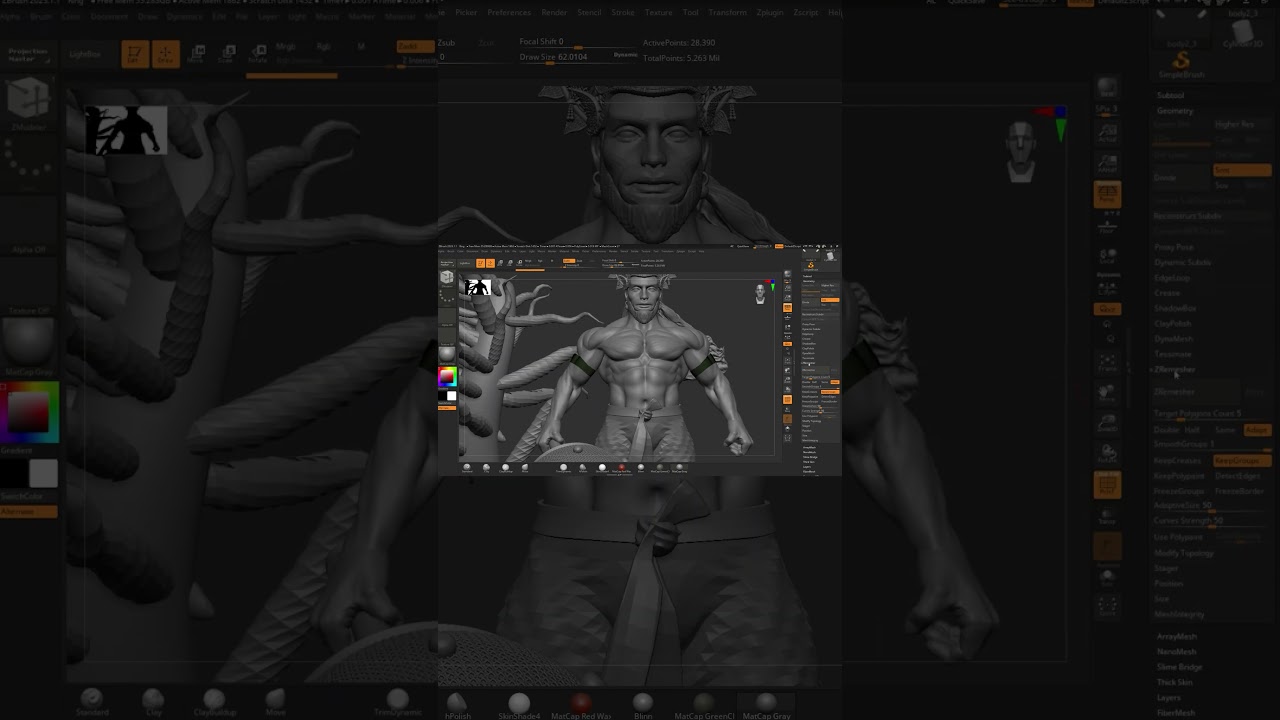Open the Transform menu
This screenshot has height=720, width=1280.
(727, 13)
